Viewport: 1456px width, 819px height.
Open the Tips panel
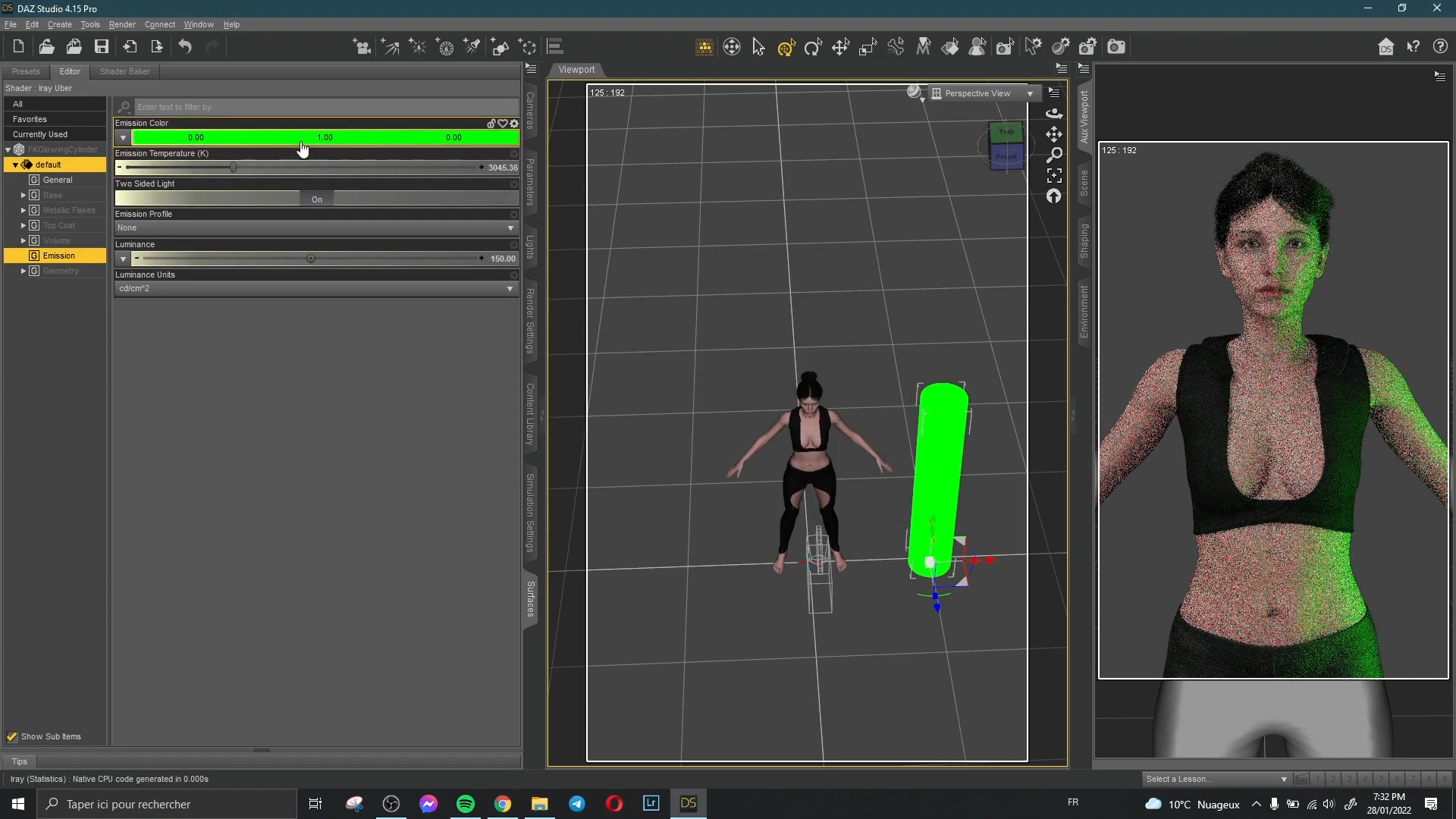click(20, 761)
